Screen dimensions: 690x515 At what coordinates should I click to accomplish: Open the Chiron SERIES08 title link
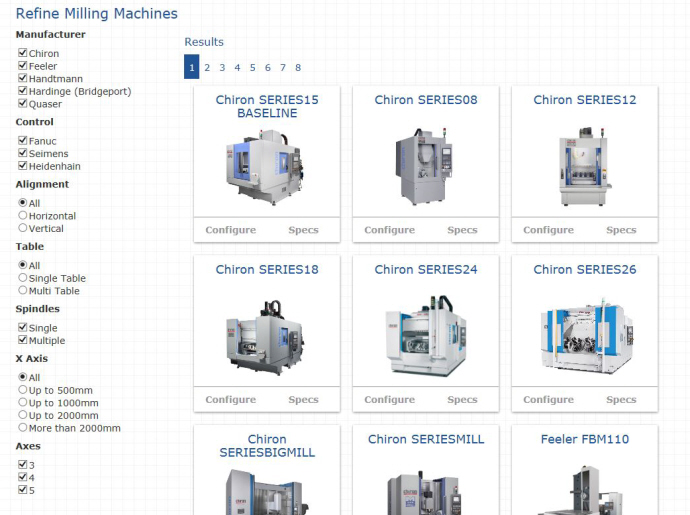click(426, 100)
